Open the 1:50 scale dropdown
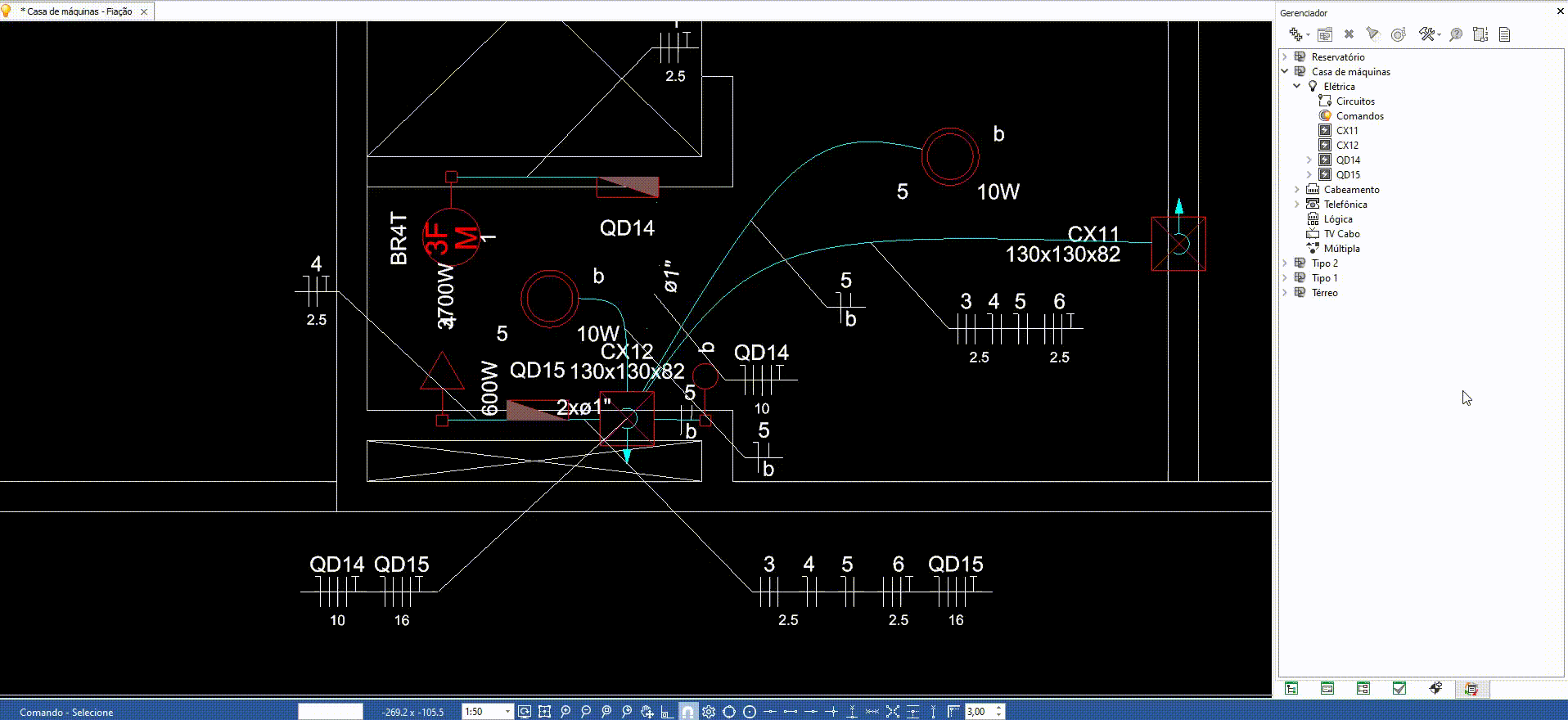 pyautogui.click(x=507, y=712)
